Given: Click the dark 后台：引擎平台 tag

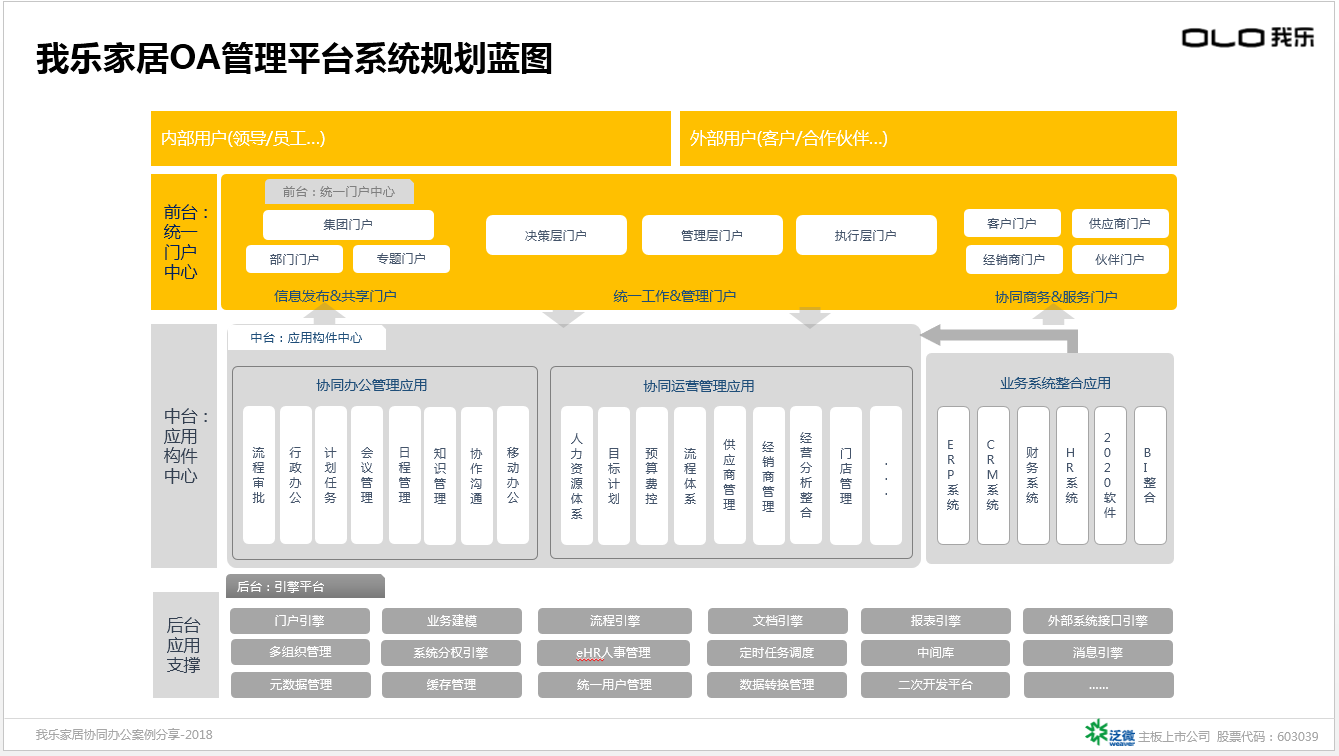Looking at the screenshot, I should pos(305,587).
